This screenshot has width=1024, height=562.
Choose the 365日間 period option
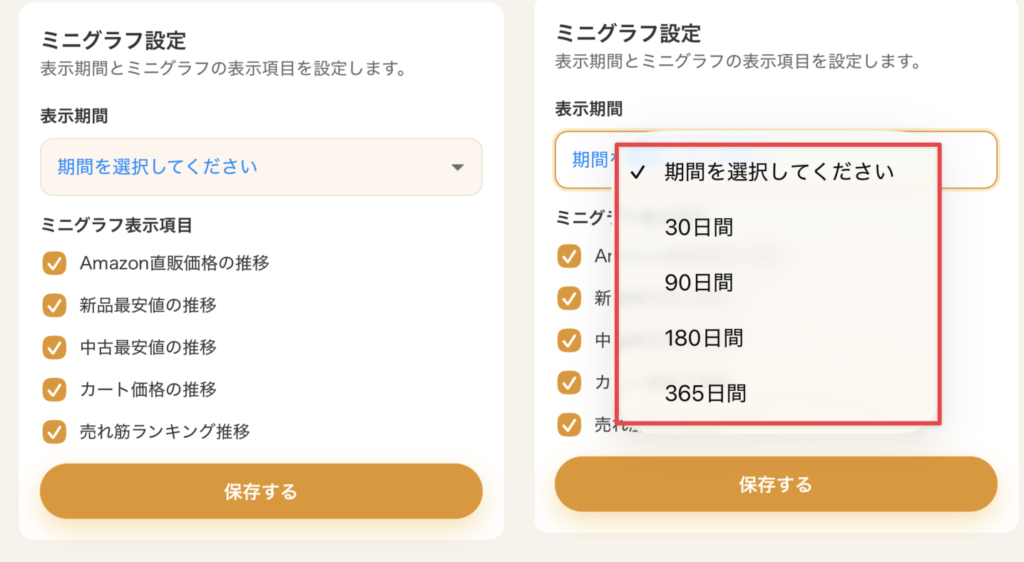click(705, 393)
